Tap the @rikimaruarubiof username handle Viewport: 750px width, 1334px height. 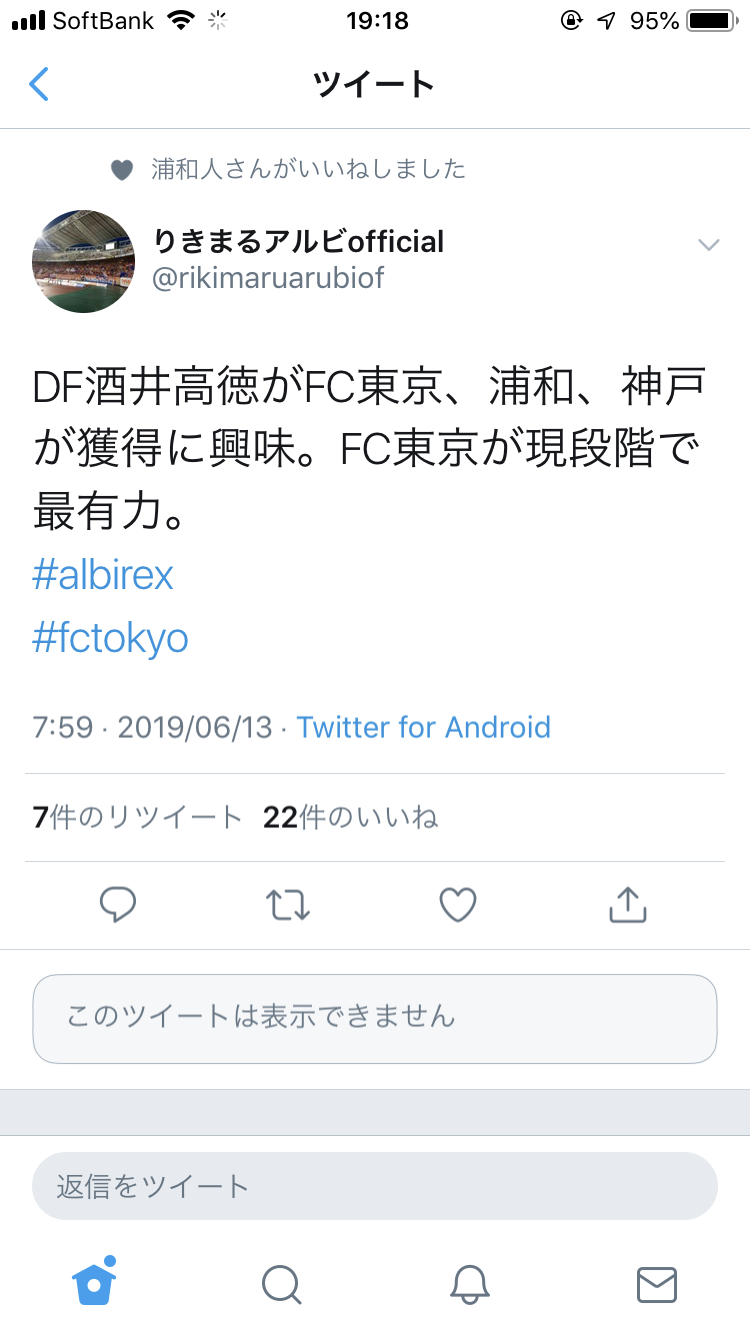pos(267,277)
